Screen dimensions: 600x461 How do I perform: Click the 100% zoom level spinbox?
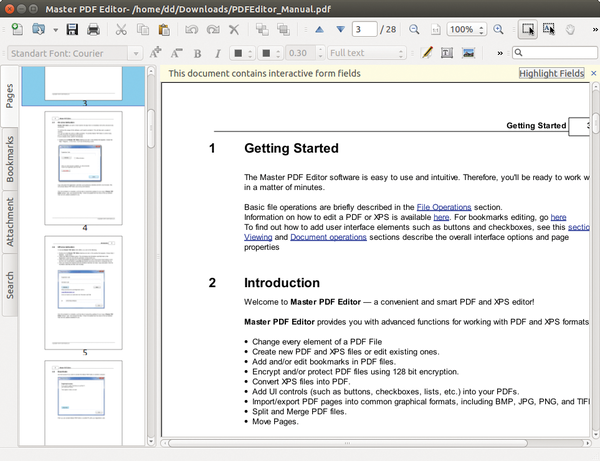[466, 29]
